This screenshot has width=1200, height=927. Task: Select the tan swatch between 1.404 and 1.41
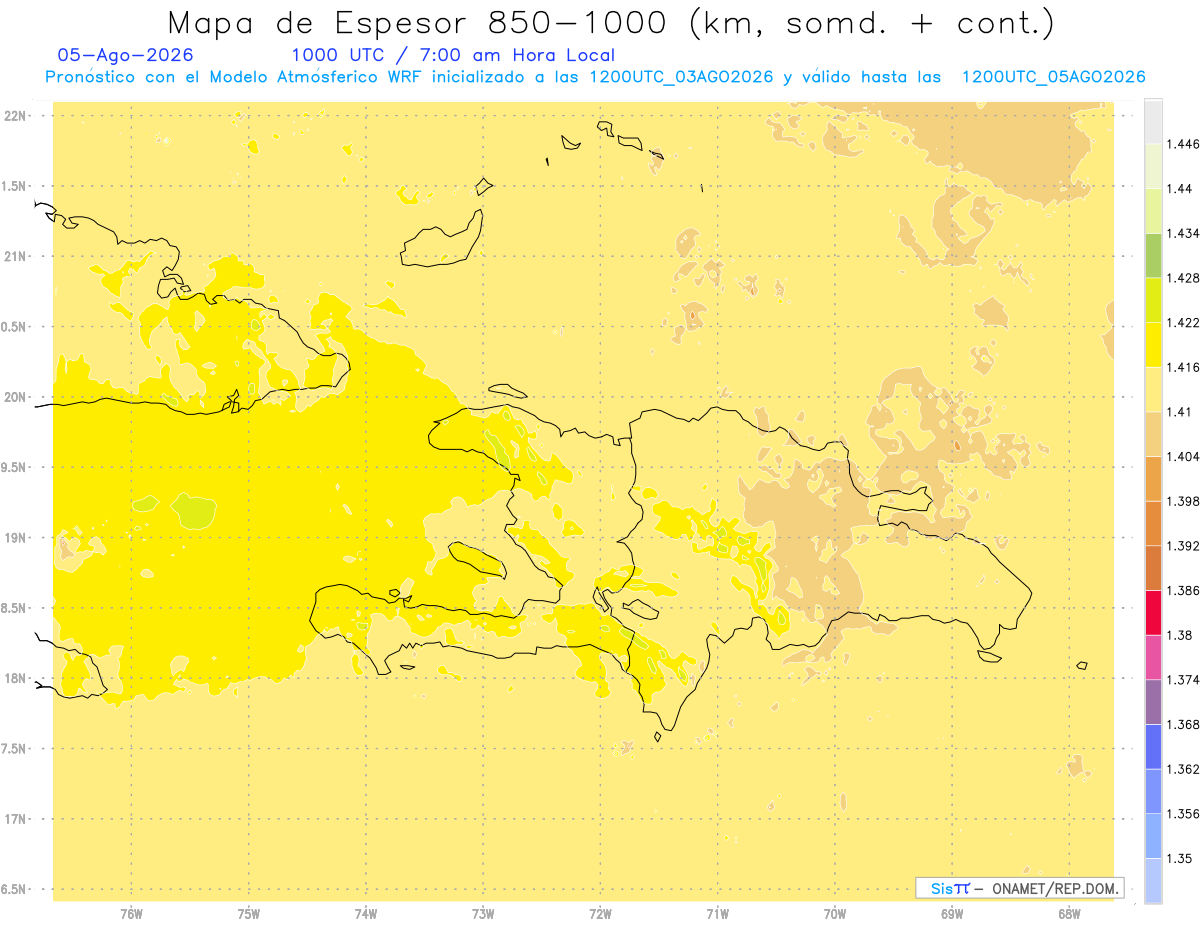[x=1153, y=434]
